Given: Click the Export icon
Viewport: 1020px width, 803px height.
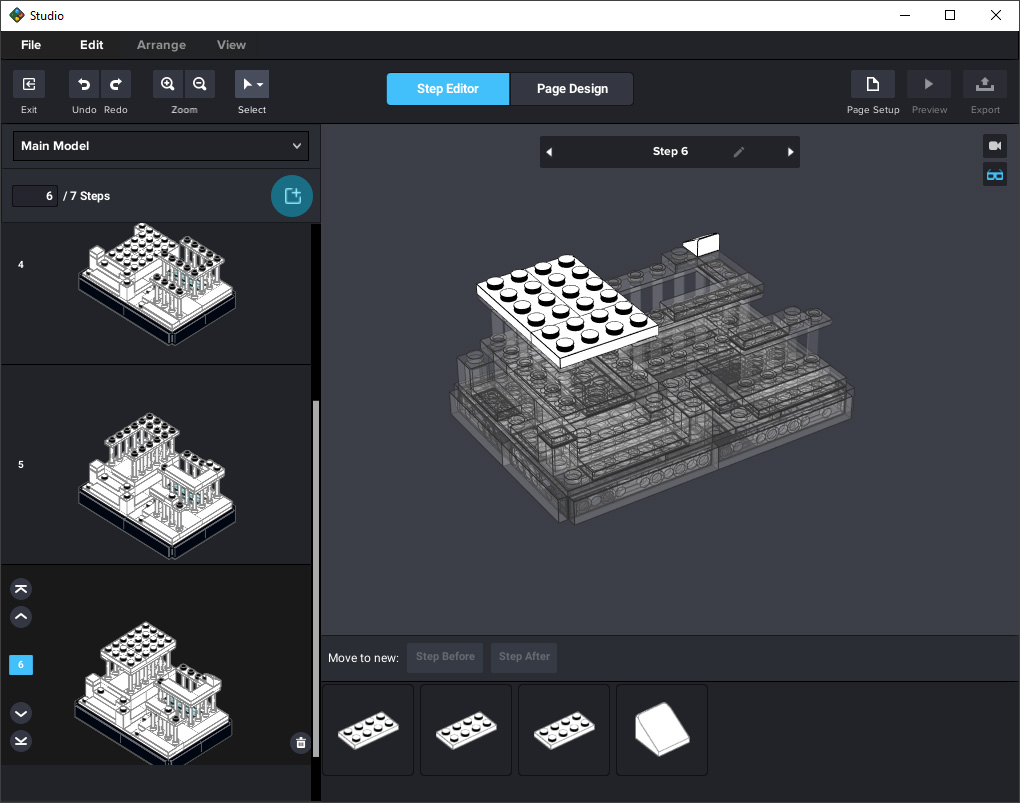Looking at the screenshot, I should [984, 84].
